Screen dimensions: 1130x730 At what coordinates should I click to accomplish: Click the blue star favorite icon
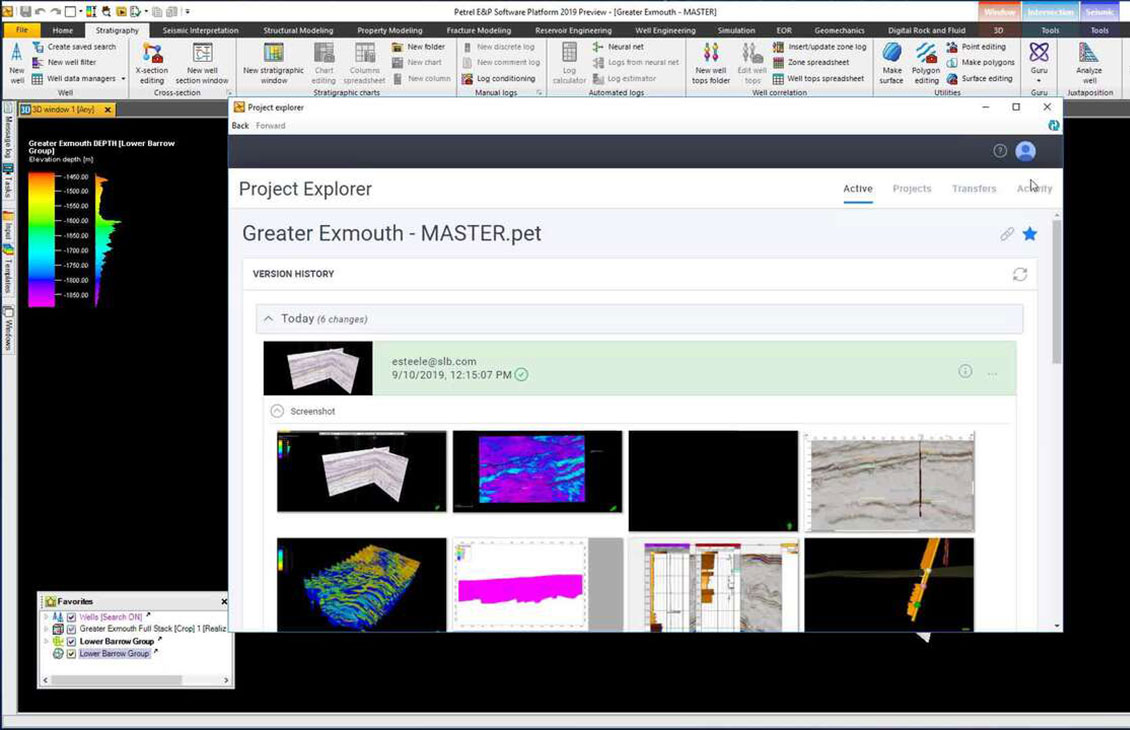click(1030, 234)
